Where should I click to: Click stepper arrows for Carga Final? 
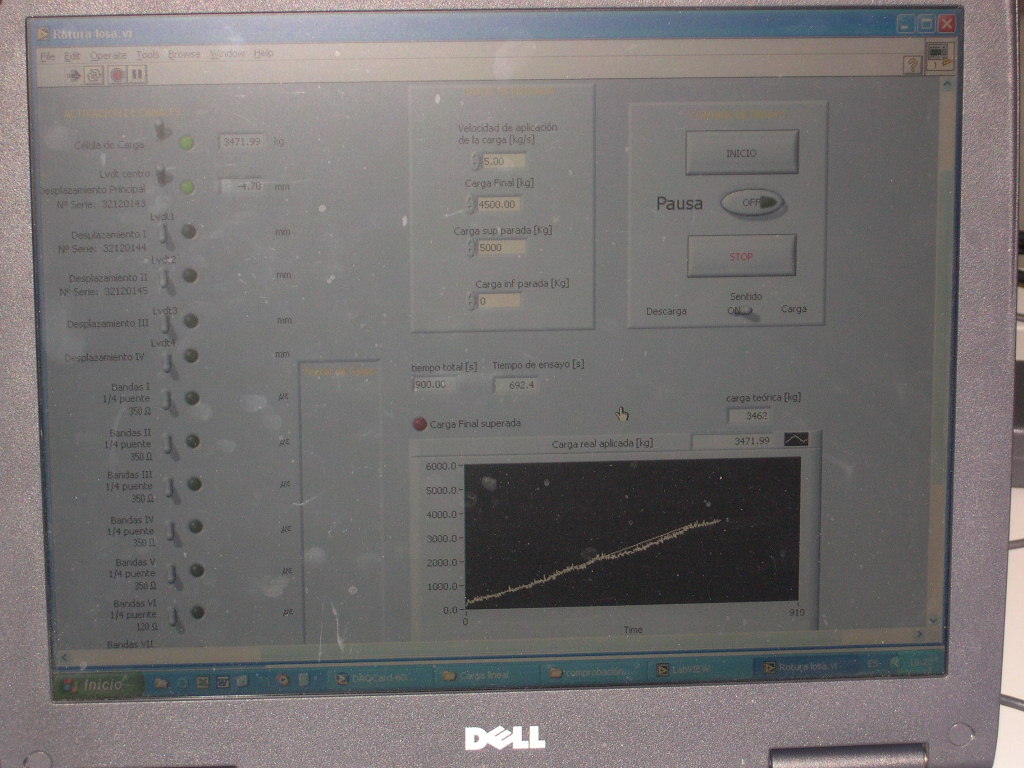tap(471, 204)
